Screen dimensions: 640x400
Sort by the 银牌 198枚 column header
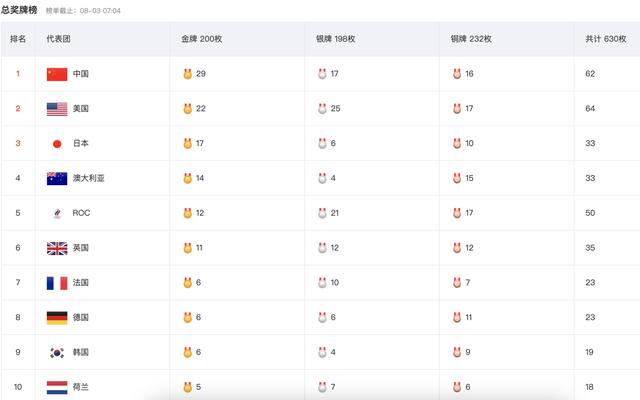336,39
